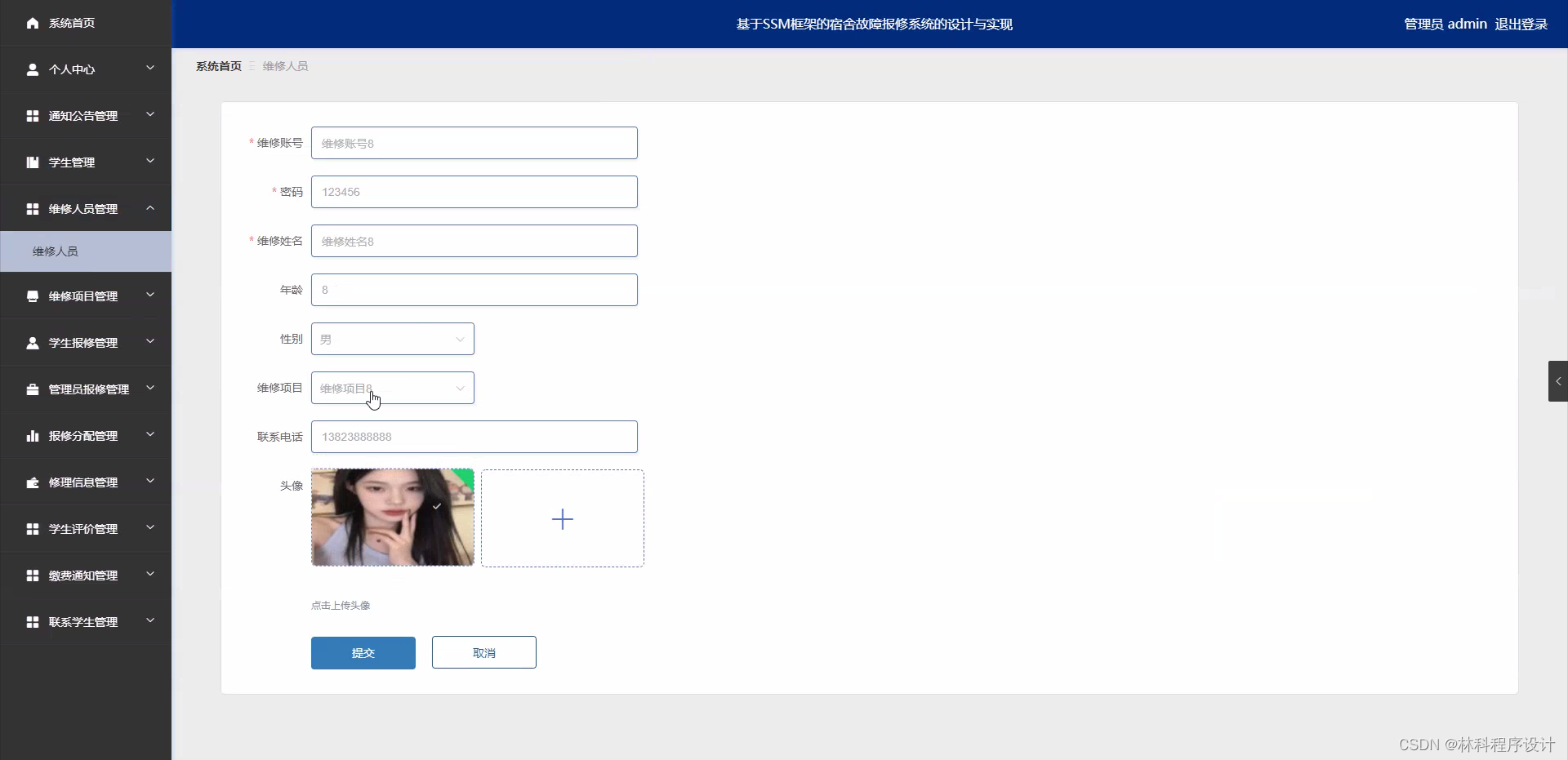Click the 系统首页 home icon

[33, 23]
